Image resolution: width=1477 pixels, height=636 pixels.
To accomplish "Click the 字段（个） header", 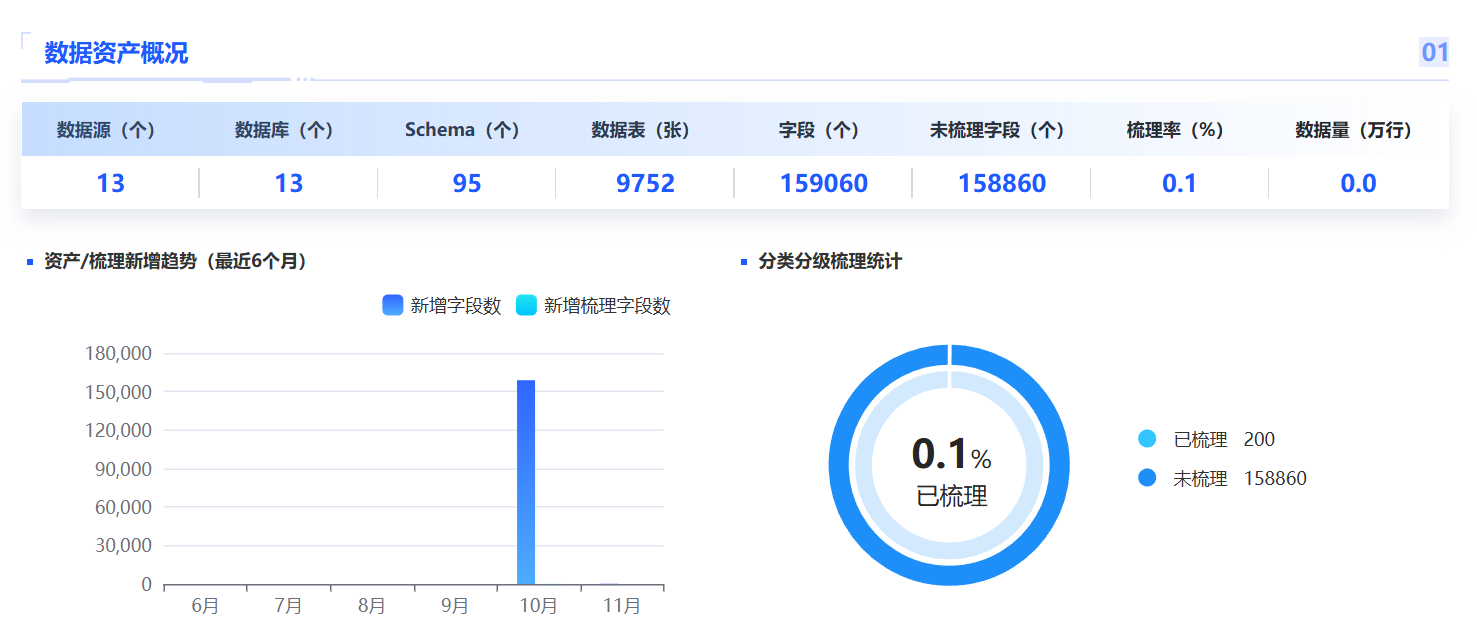I will pos(820,130).
